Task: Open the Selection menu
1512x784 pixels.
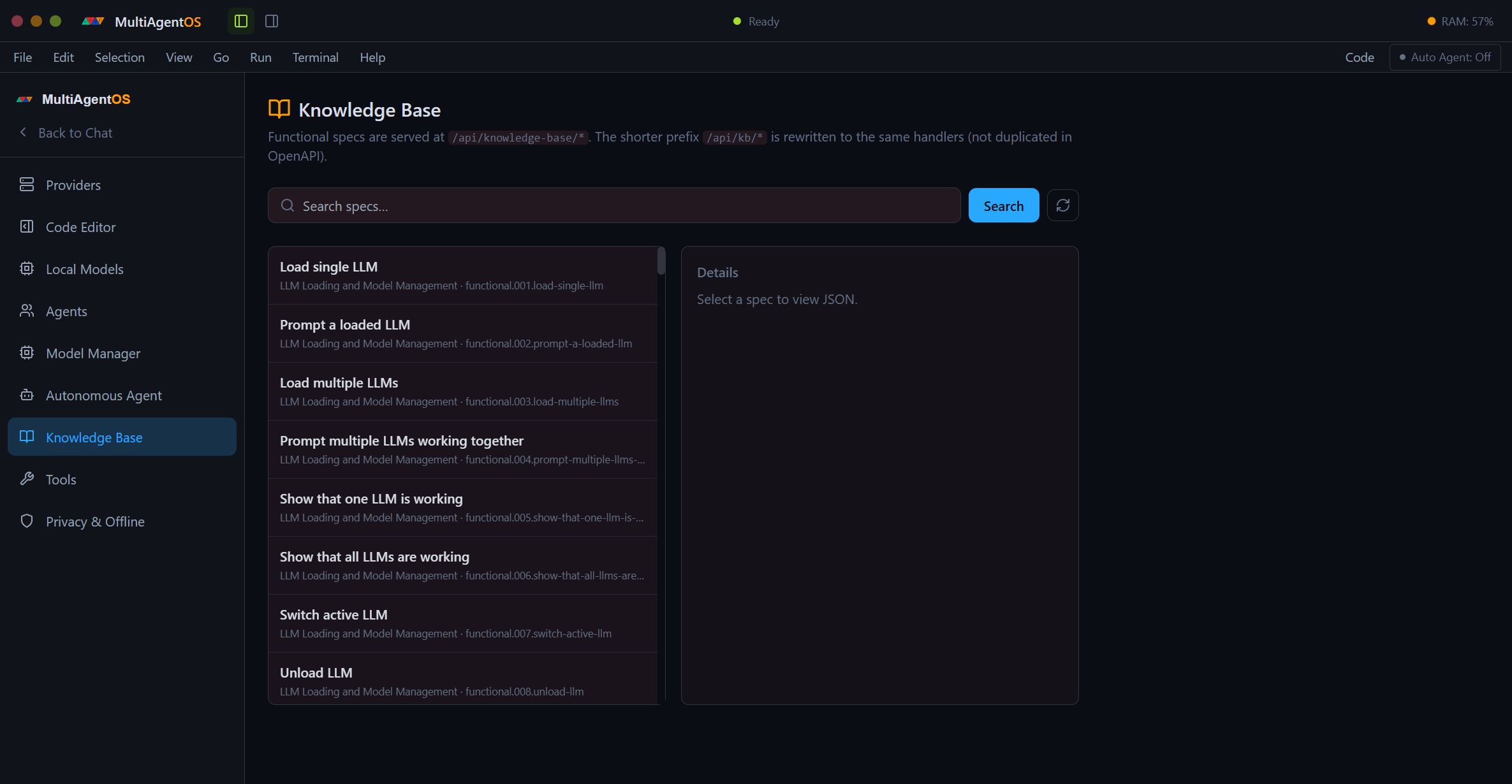Action: click(120, 57)
